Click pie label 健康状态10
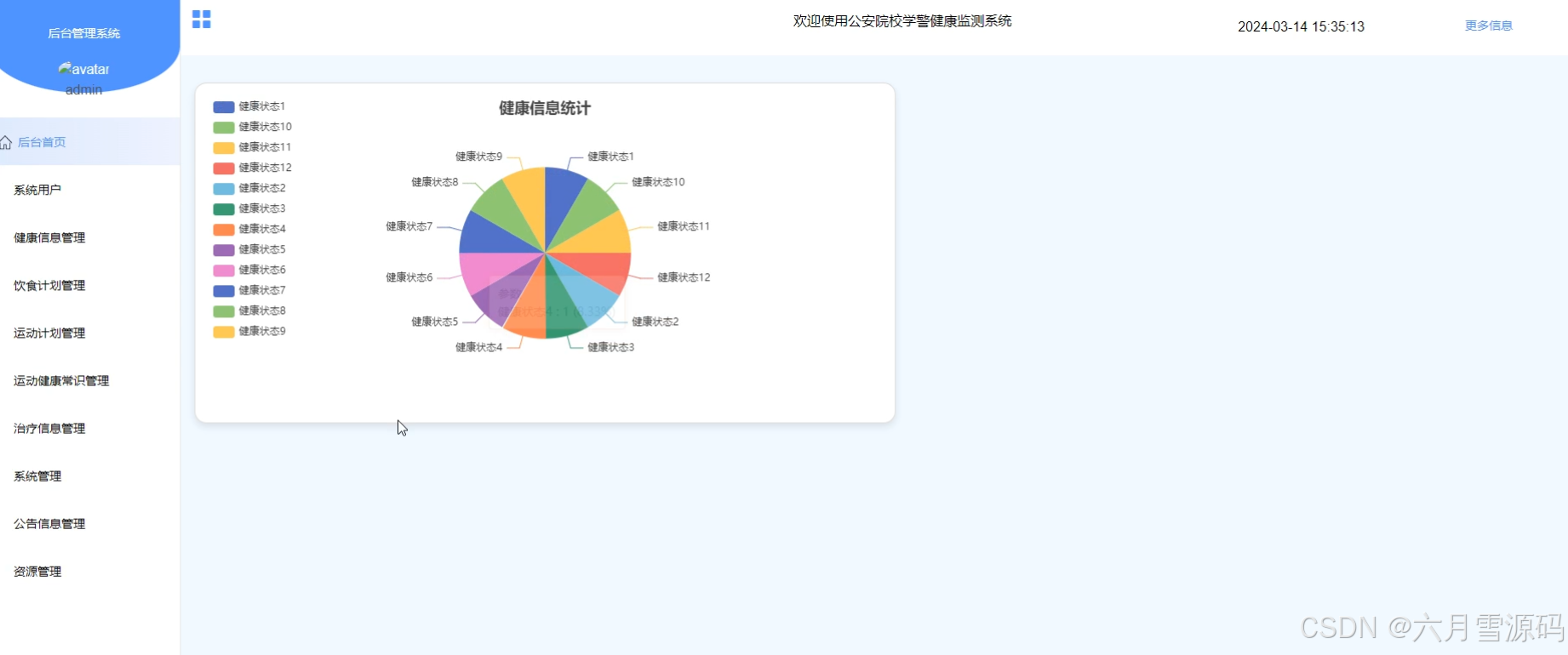This screenshot has width=1568, height=655. [658, 182]
